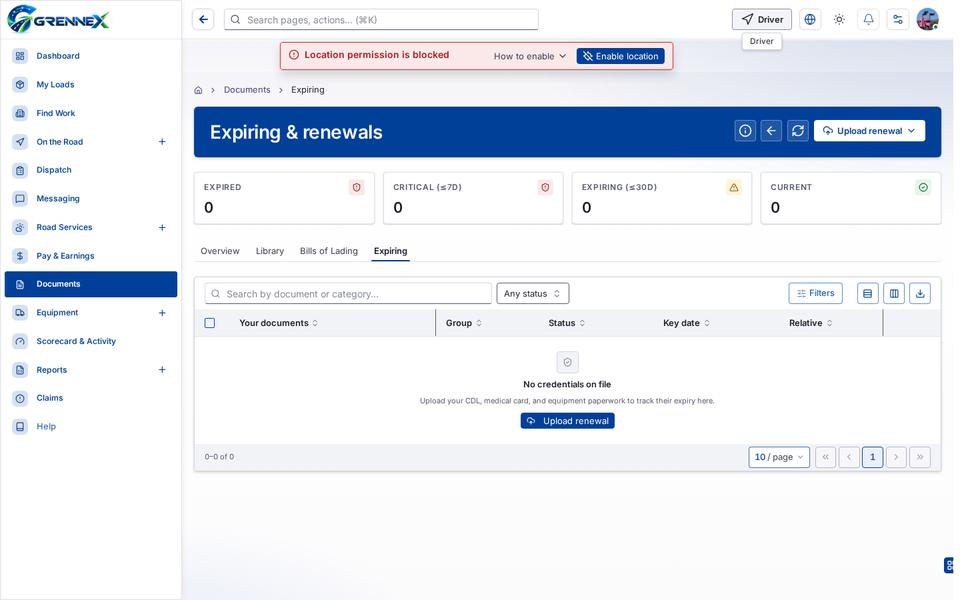960x600 pixels.
Task: Open the 10 / page size selector
Action: [x=779, y=457]
